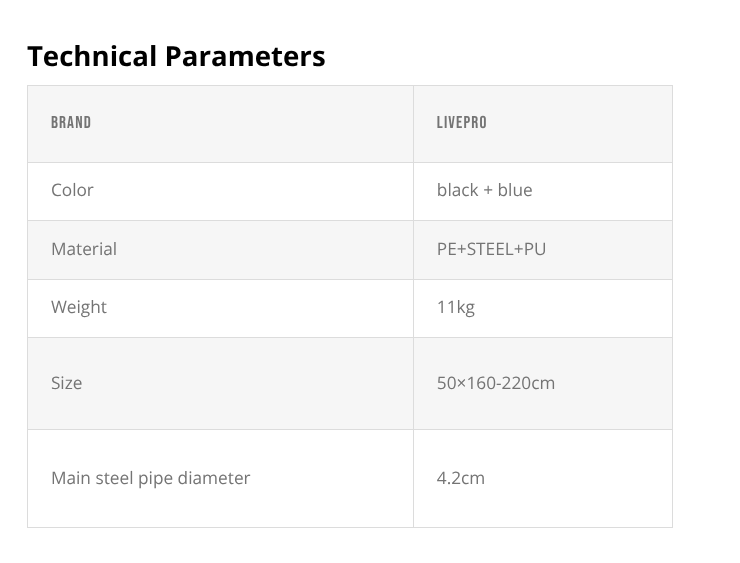Select the Weight row label
The height and width of the screenshot is (563, 740).
click(x=79, y=307)
